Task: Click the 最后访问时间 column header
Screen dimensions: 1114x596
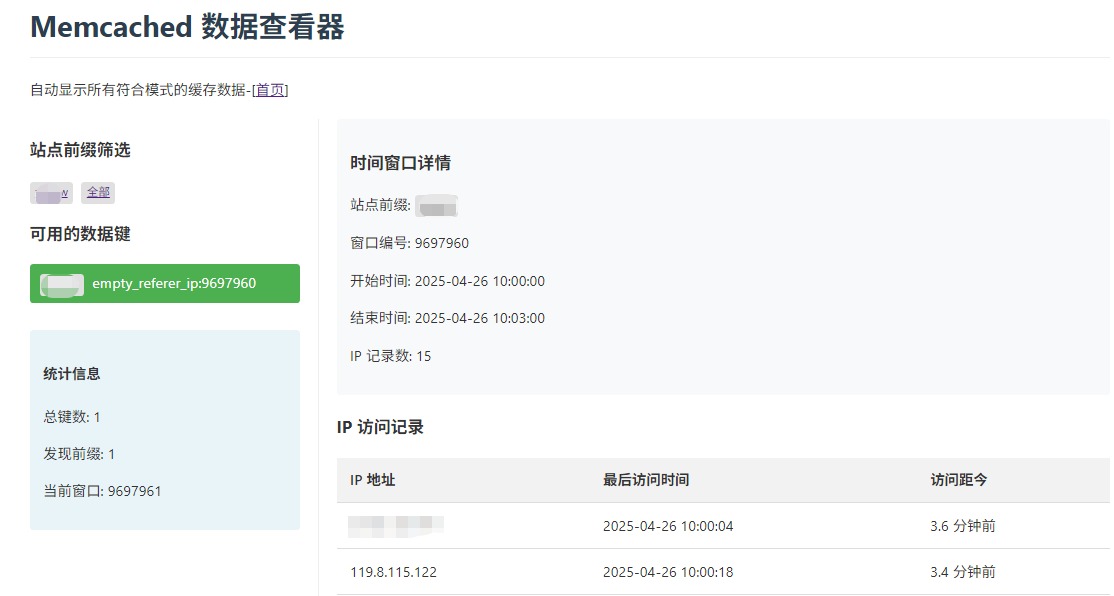Action: tap(646, 480)
